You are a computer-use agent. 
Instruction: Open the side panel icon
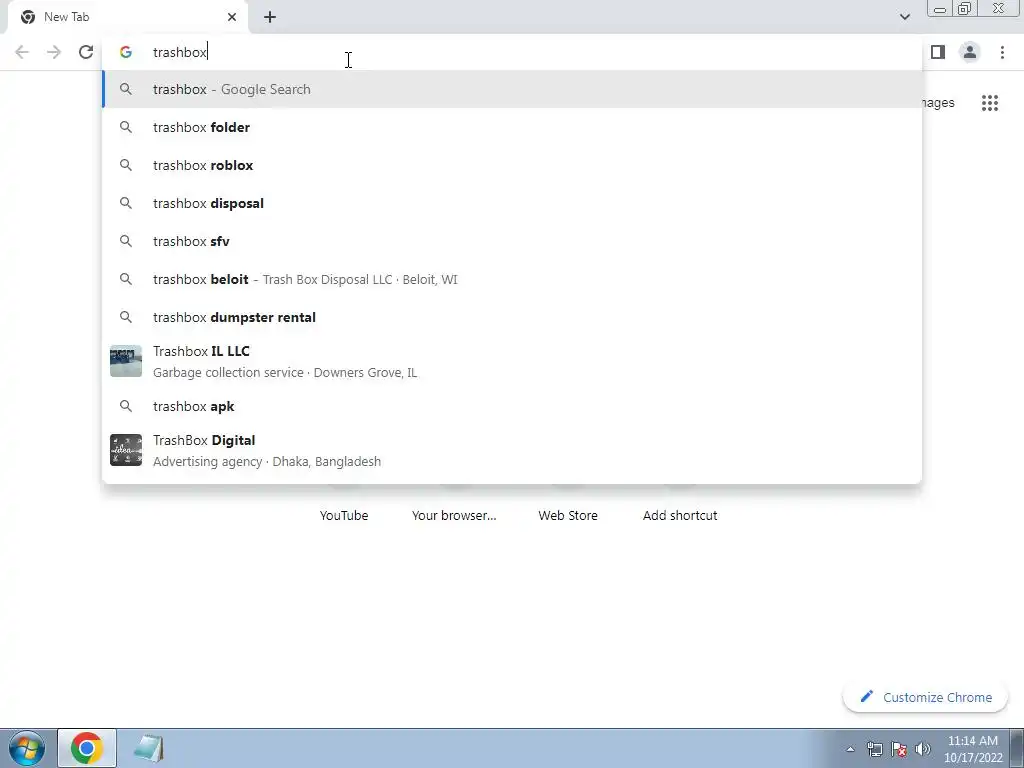click(938, 52)
